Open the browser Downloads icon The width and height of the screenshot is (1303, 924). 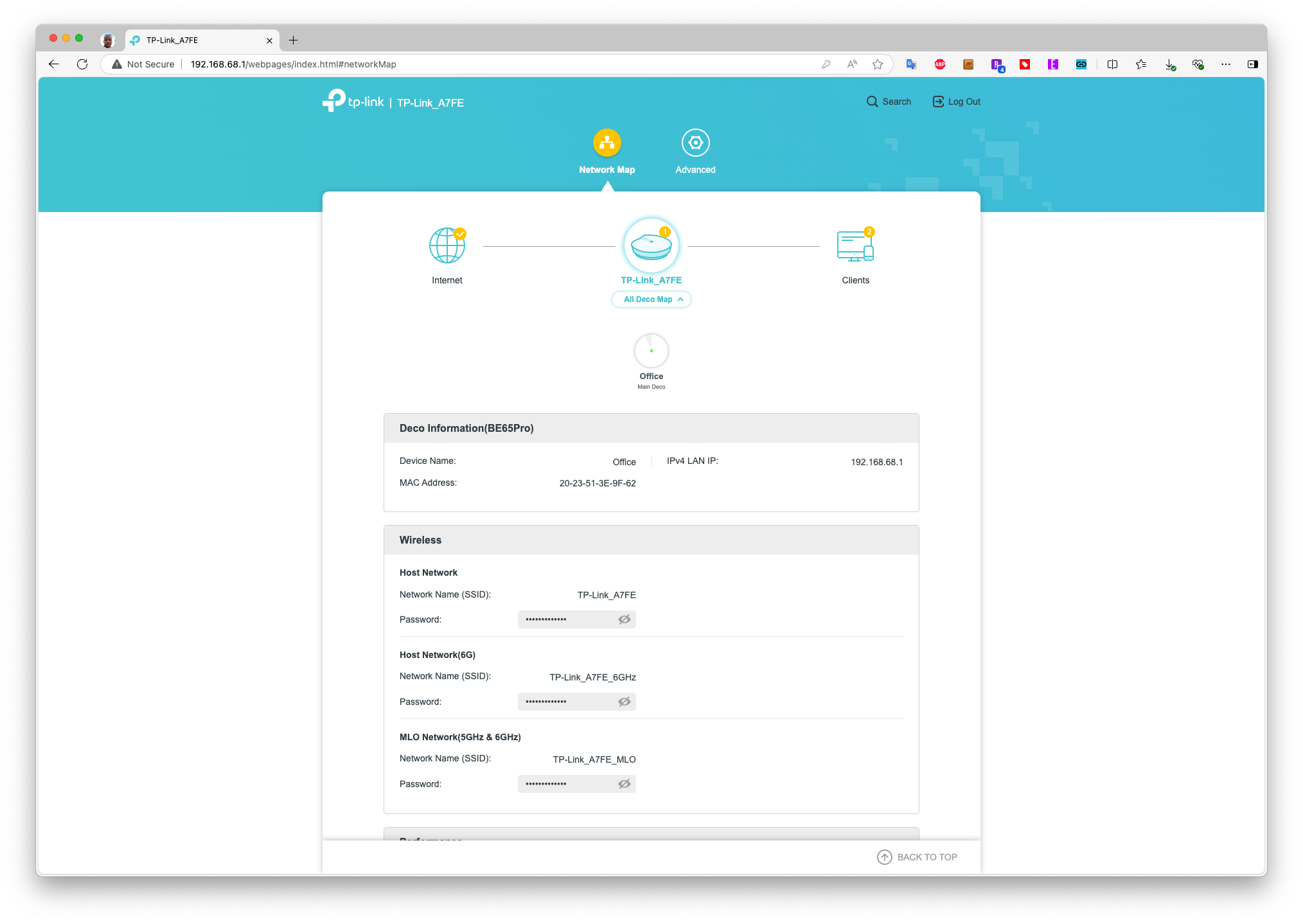[x=1170, y=64]
